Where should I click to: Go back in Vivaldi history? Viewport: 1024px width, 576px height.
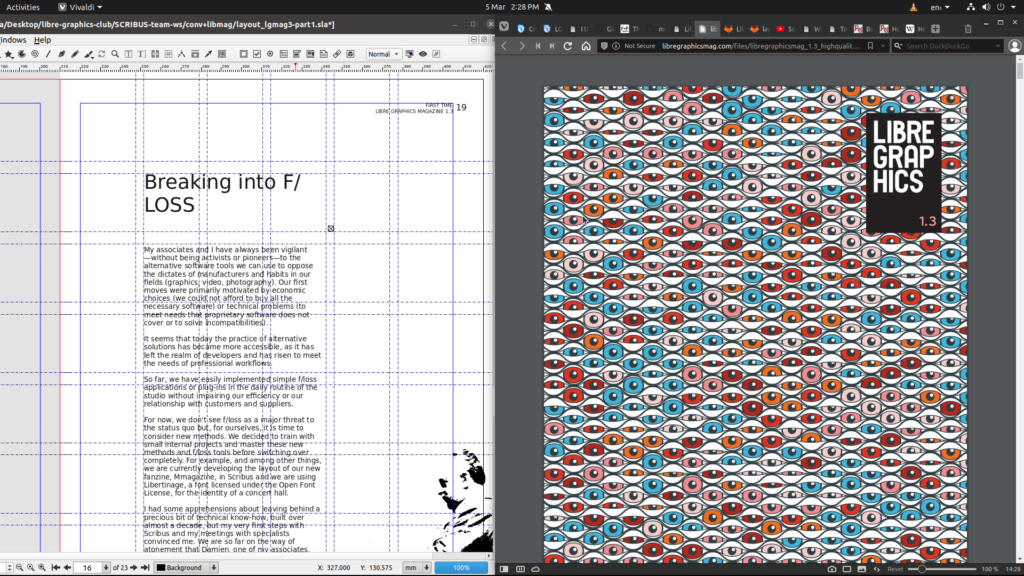coord(504,46)
